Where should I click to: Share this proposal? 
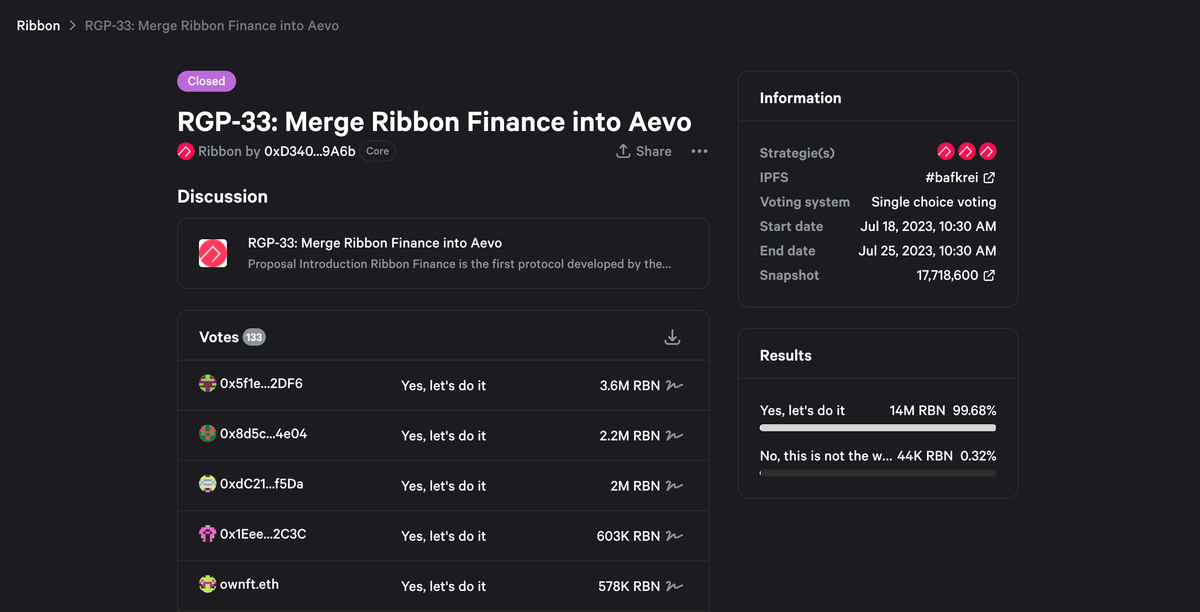tap(643, 151)
